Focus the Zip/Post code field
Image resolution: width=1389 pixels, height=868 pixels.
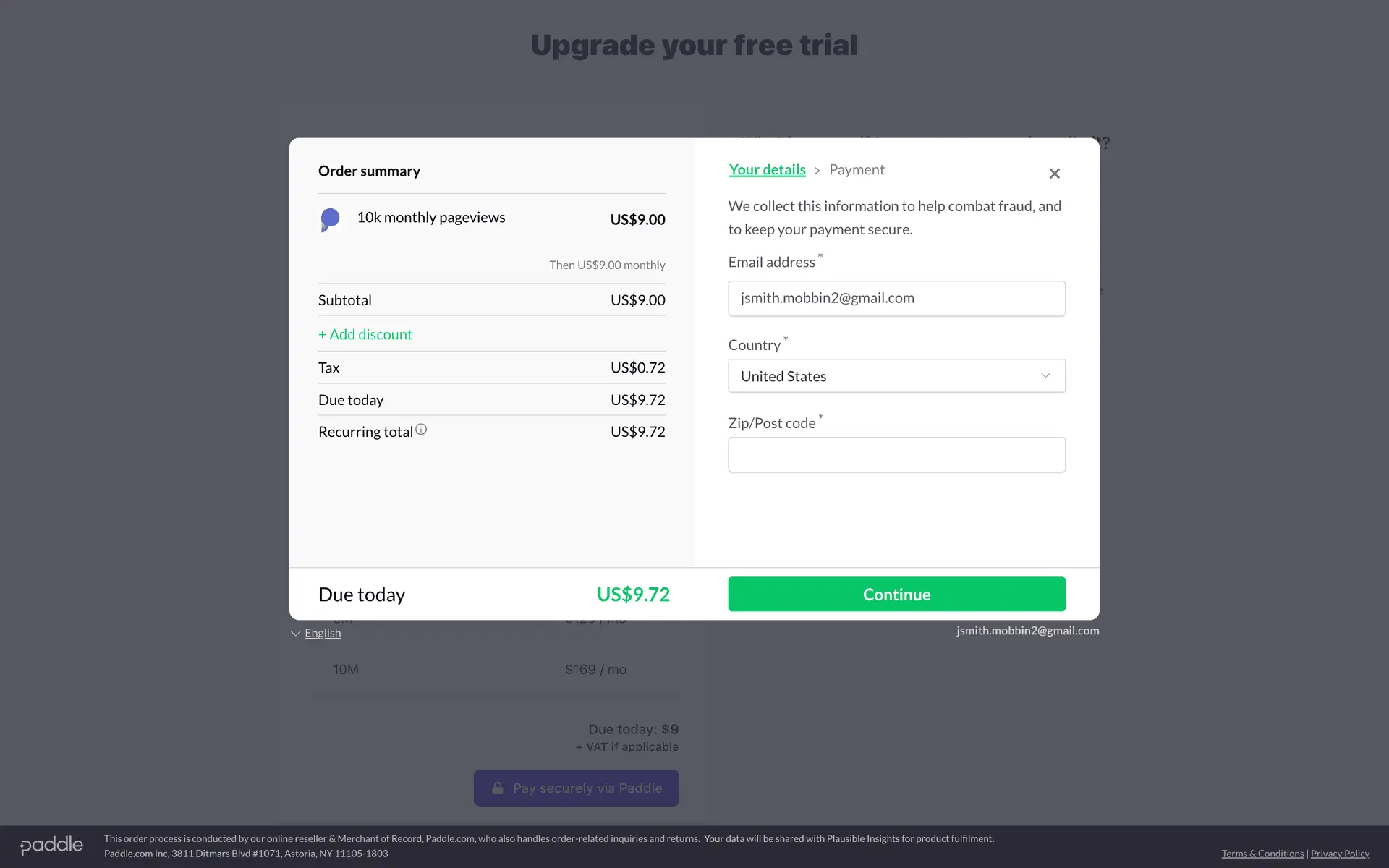(896, 455)
